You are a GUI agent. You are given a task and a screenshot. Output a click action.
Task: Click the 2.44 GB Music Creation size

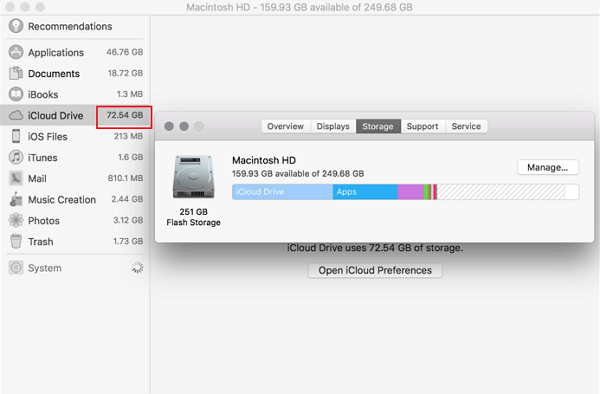[127, 199]
